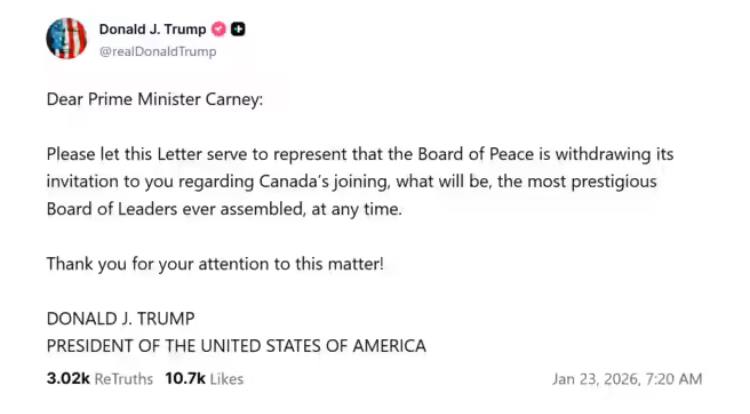The width and height of the screenshot is (750, 414).
Task: Click the Jan 23, 2026 timestamp
Action: click(x=627, y=379)
